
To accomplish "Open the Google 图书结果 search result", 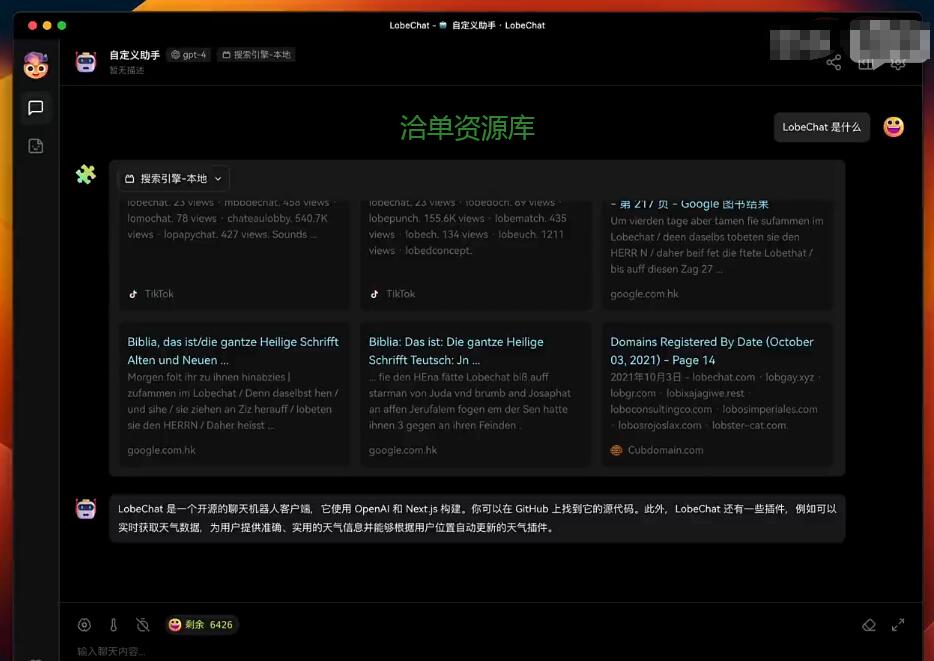I will click(689, 204).
